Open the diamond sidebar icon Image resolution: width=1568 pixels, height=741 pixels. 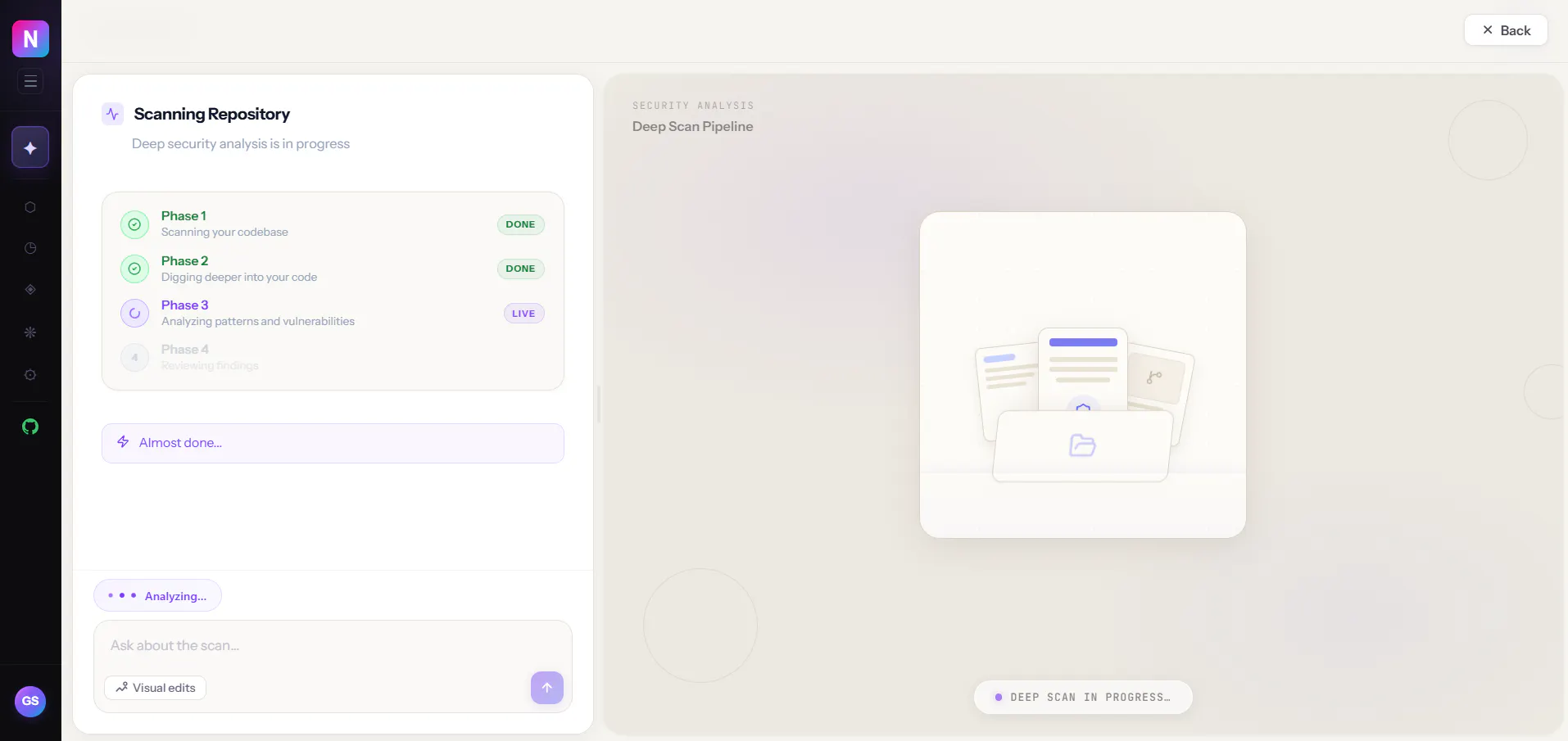click(x=30, y=290)
